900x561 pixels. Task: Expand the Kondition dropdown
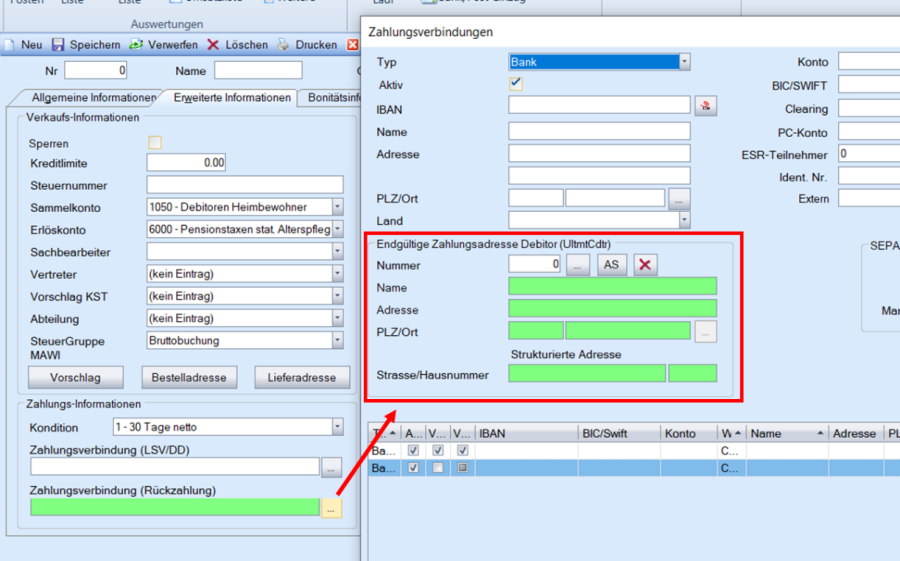(337, 427)
